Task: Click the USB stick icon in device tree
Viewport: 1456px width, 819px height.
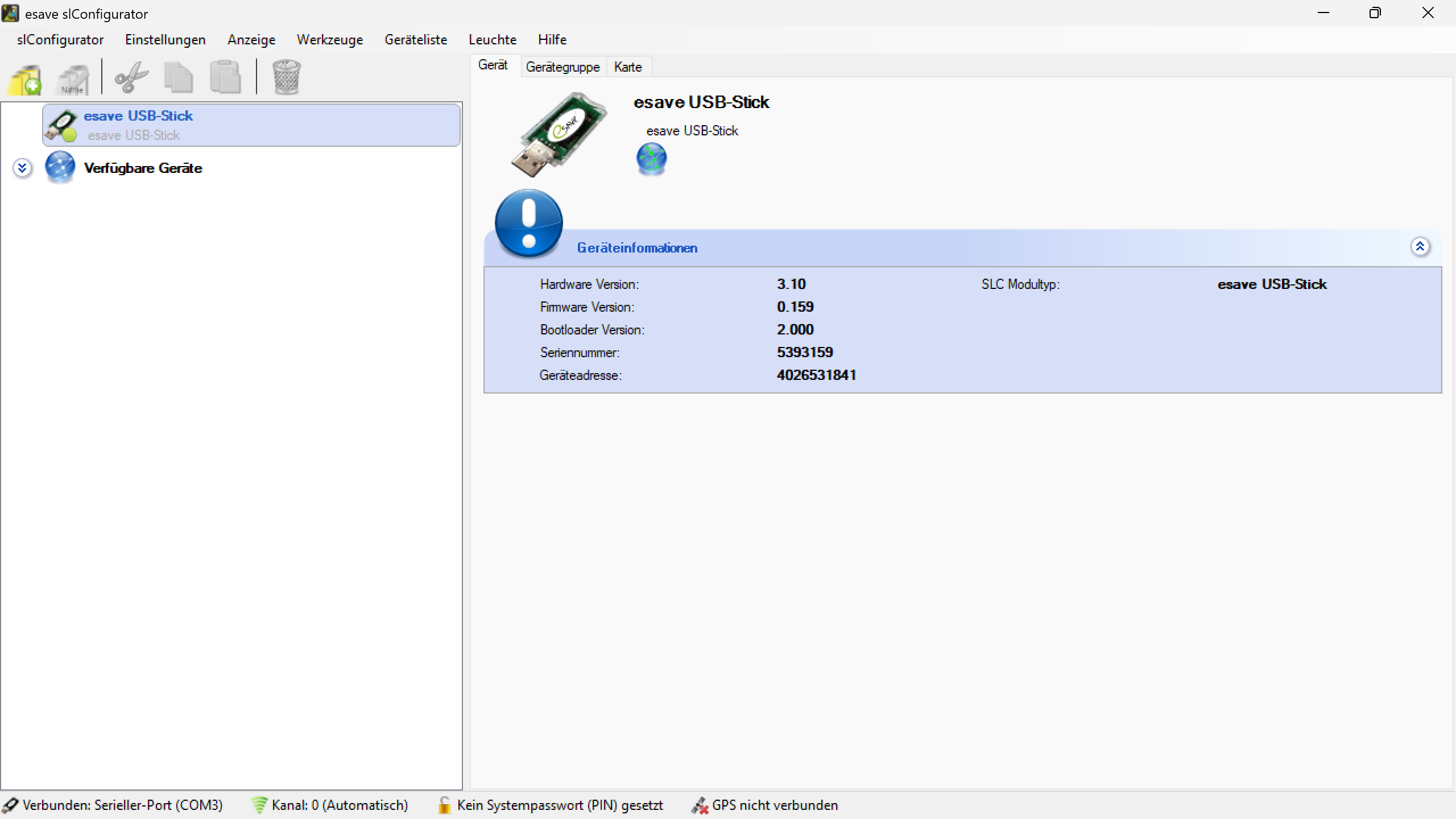Action: (61, 125)
